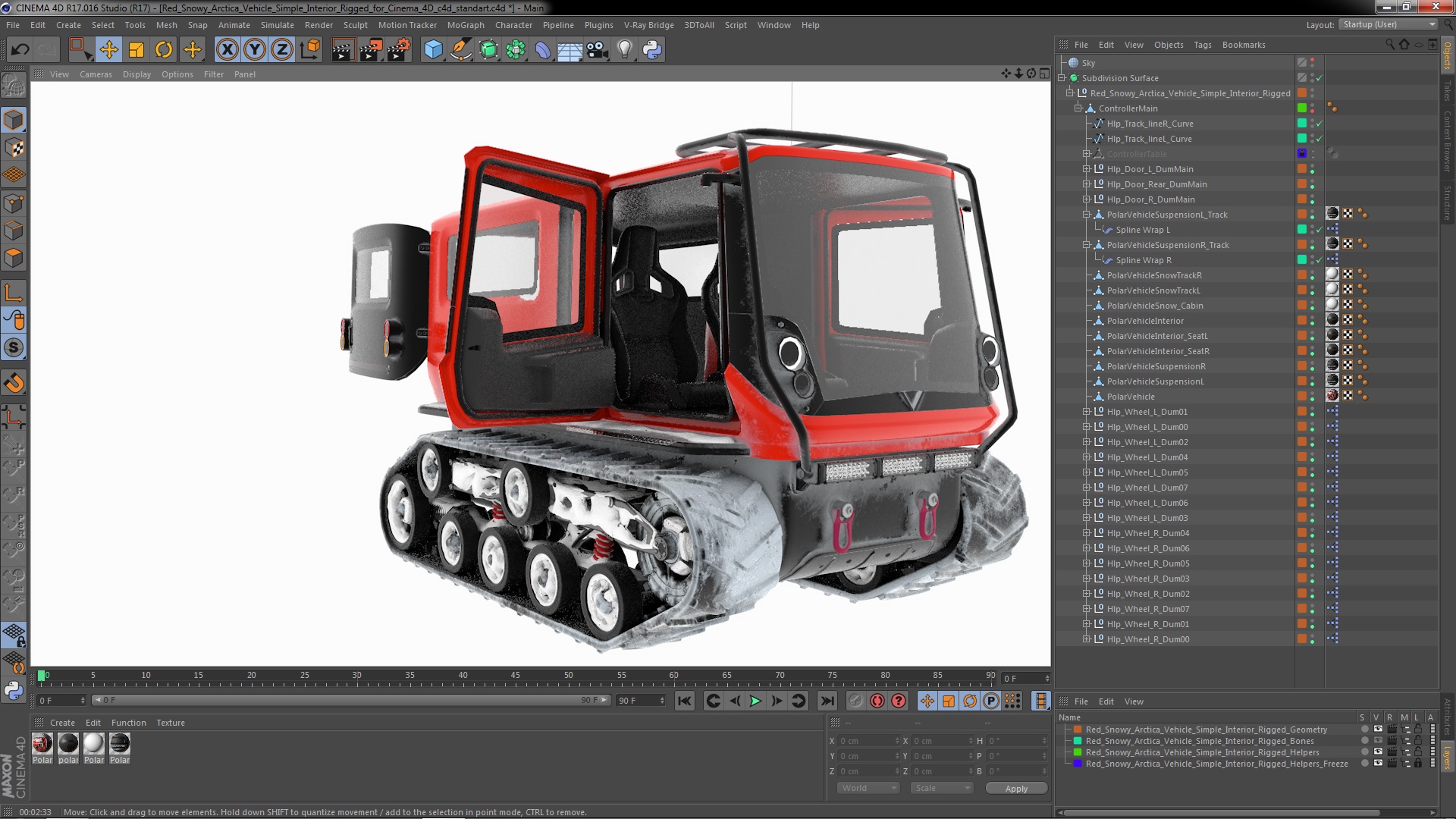Open the Character menu
The height and width of the screenshot is (819, 1456).
(514, 25)
